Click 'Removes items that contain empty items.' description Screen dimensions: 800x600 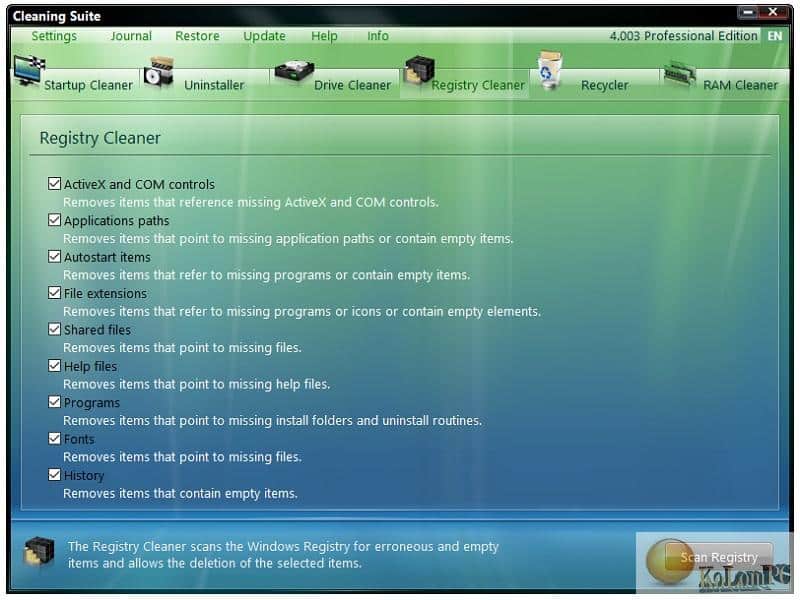point(180,493)
